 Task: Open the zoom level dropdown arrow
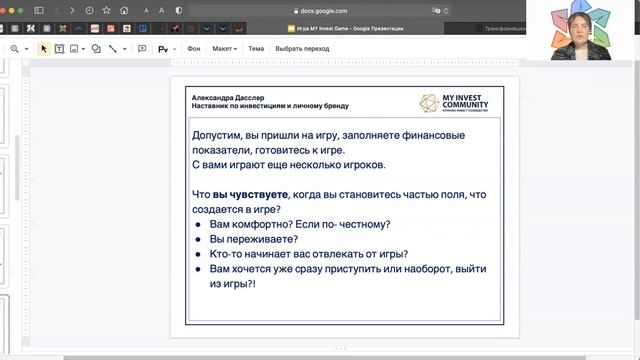pyautogui.click(x=27, y=49)
